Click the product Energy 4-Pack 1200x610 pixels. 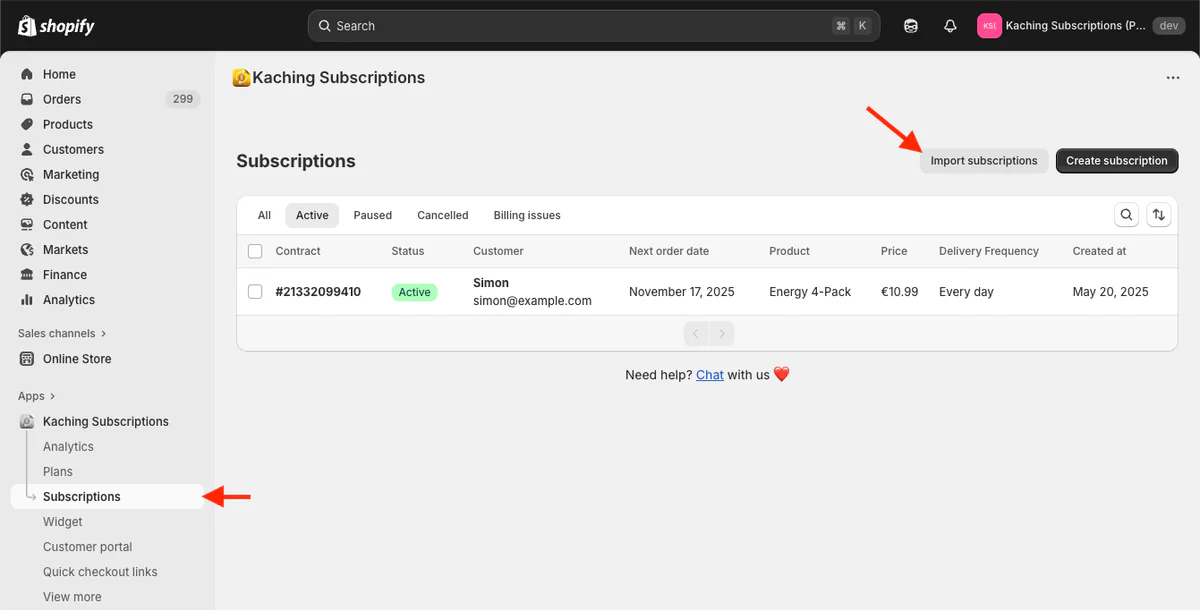point(810,292)
